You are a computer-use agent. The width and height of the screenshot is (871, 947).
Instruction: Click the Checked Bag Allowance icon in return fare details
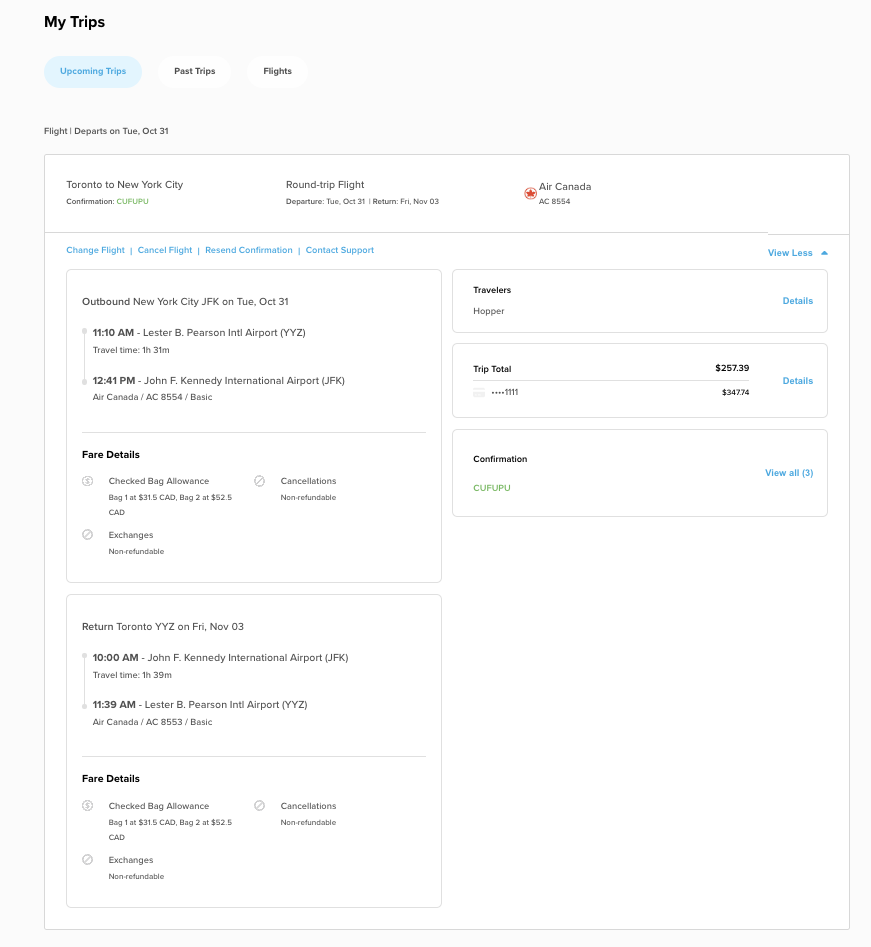pyautogui.click(x=87, y=806)
